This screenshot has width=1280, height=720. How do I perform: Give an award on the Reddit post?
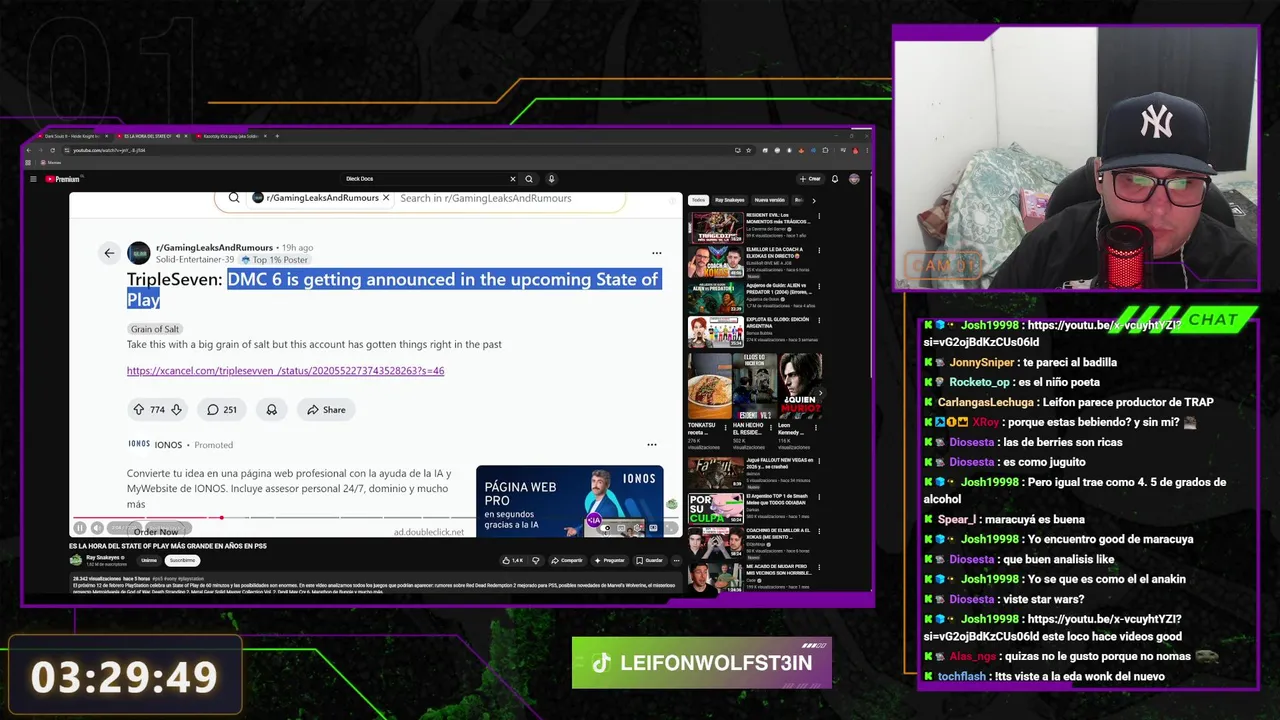click(271, 409)
